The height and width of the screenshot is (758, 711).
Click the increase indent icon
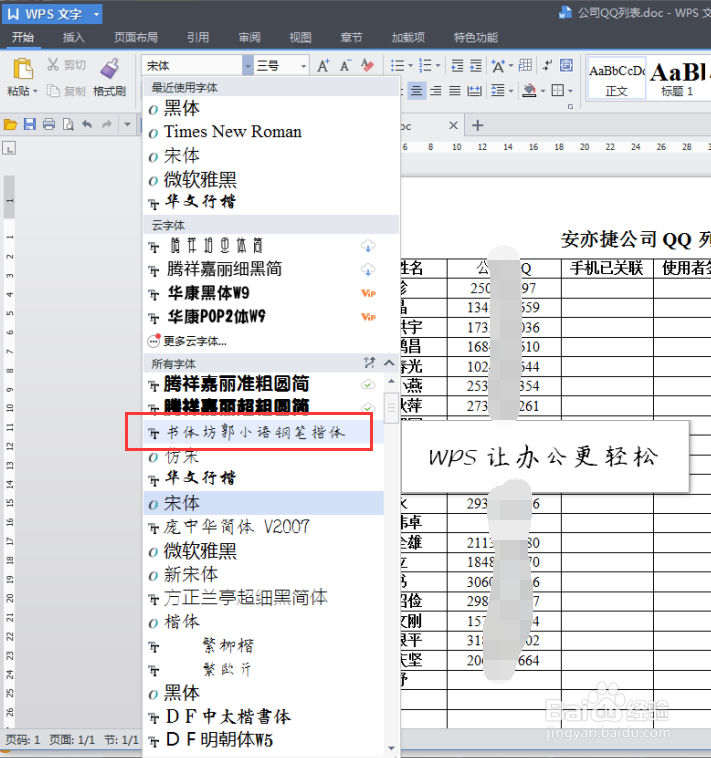point(476,65)
